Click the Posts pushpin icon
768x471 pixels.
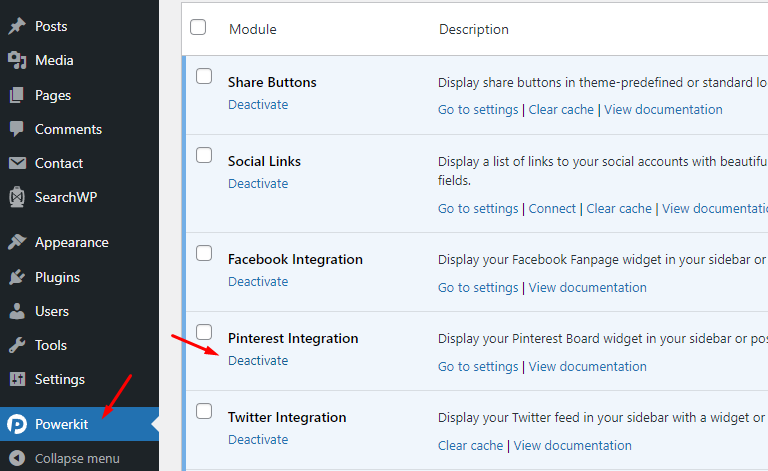(x=17, y=26)
